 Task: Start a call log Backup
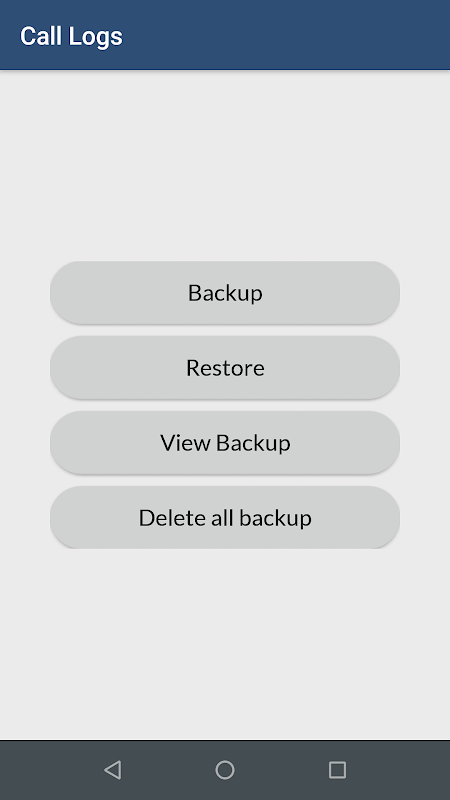coord(225,293)
